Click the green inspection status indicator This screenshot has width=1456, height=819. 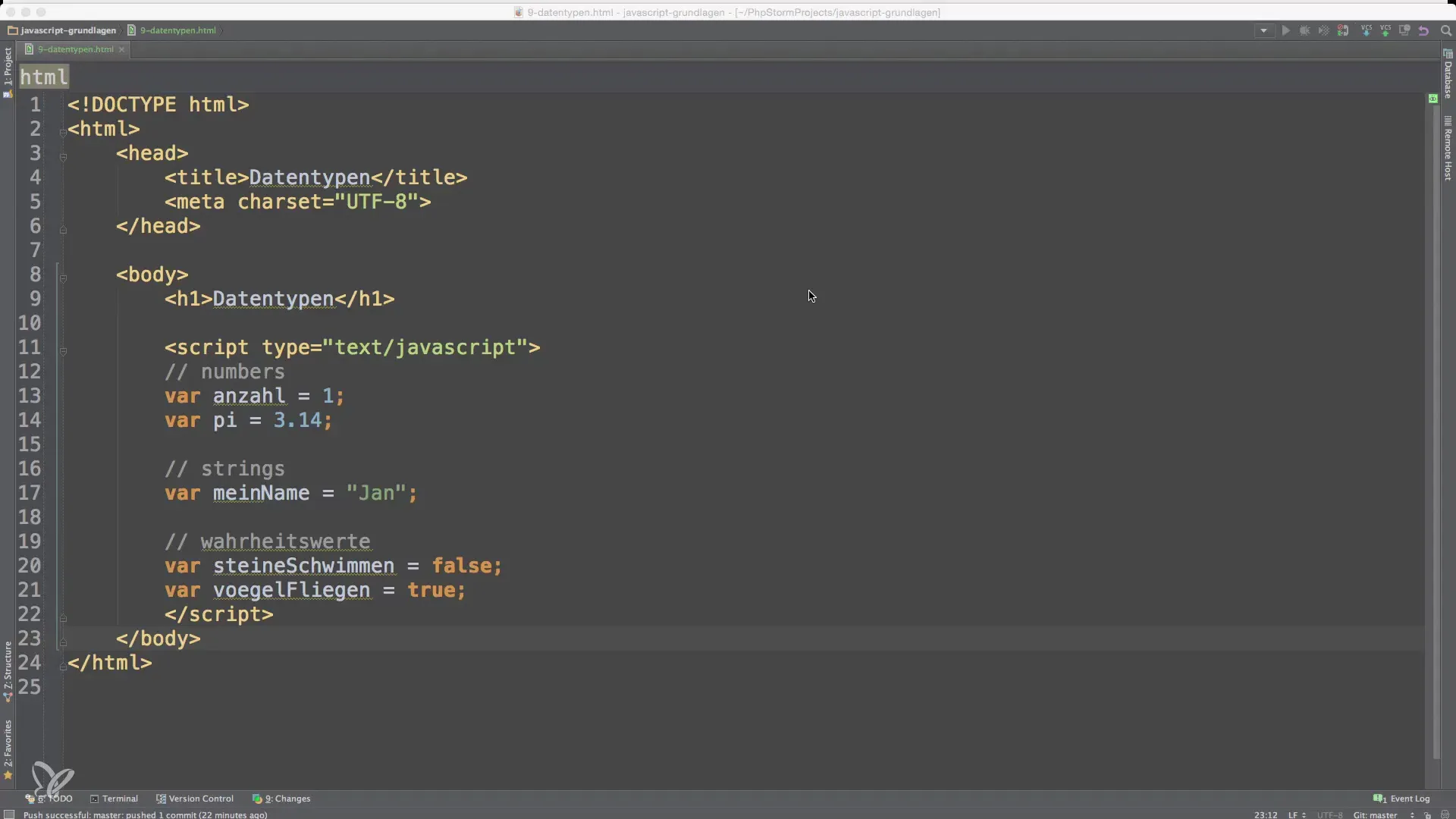[1432, 99]
